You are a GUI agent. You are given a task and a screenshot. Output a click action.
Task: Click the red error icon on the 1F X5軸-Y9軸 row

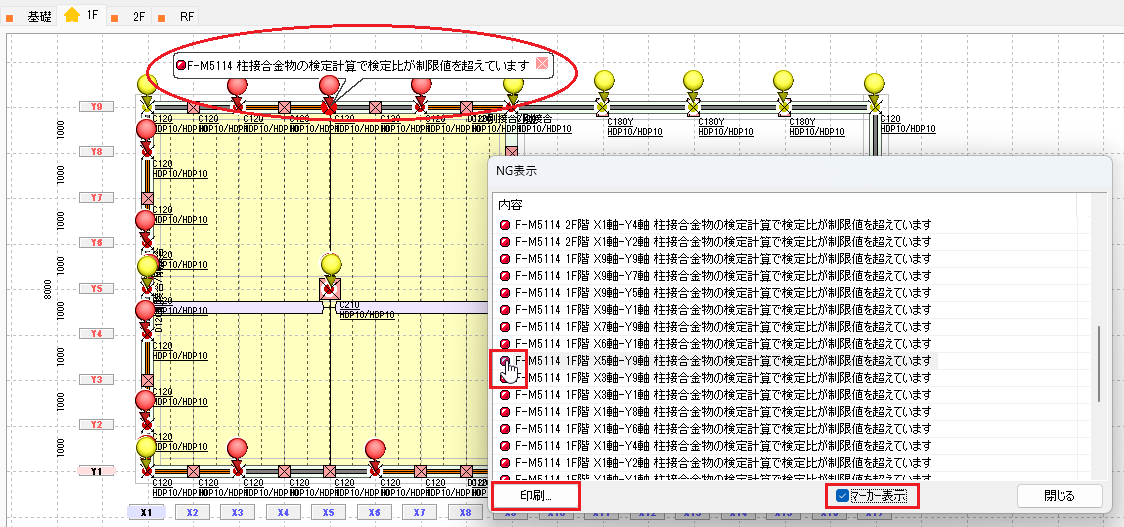(506, 360)
